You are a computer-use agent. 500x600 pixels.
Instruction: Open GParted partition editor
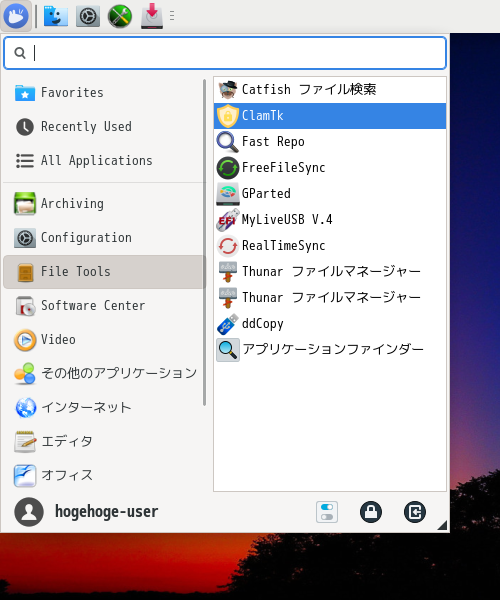[330, 194]
